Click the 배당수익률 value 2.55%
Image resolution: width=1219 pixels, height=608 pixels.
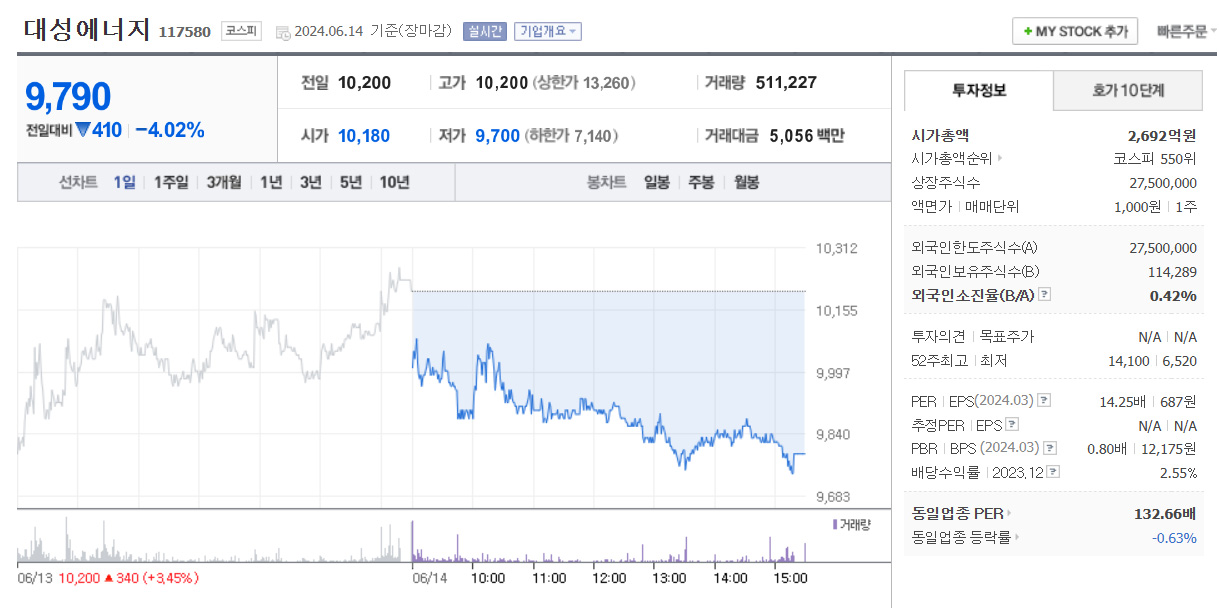click(1177, 472)
